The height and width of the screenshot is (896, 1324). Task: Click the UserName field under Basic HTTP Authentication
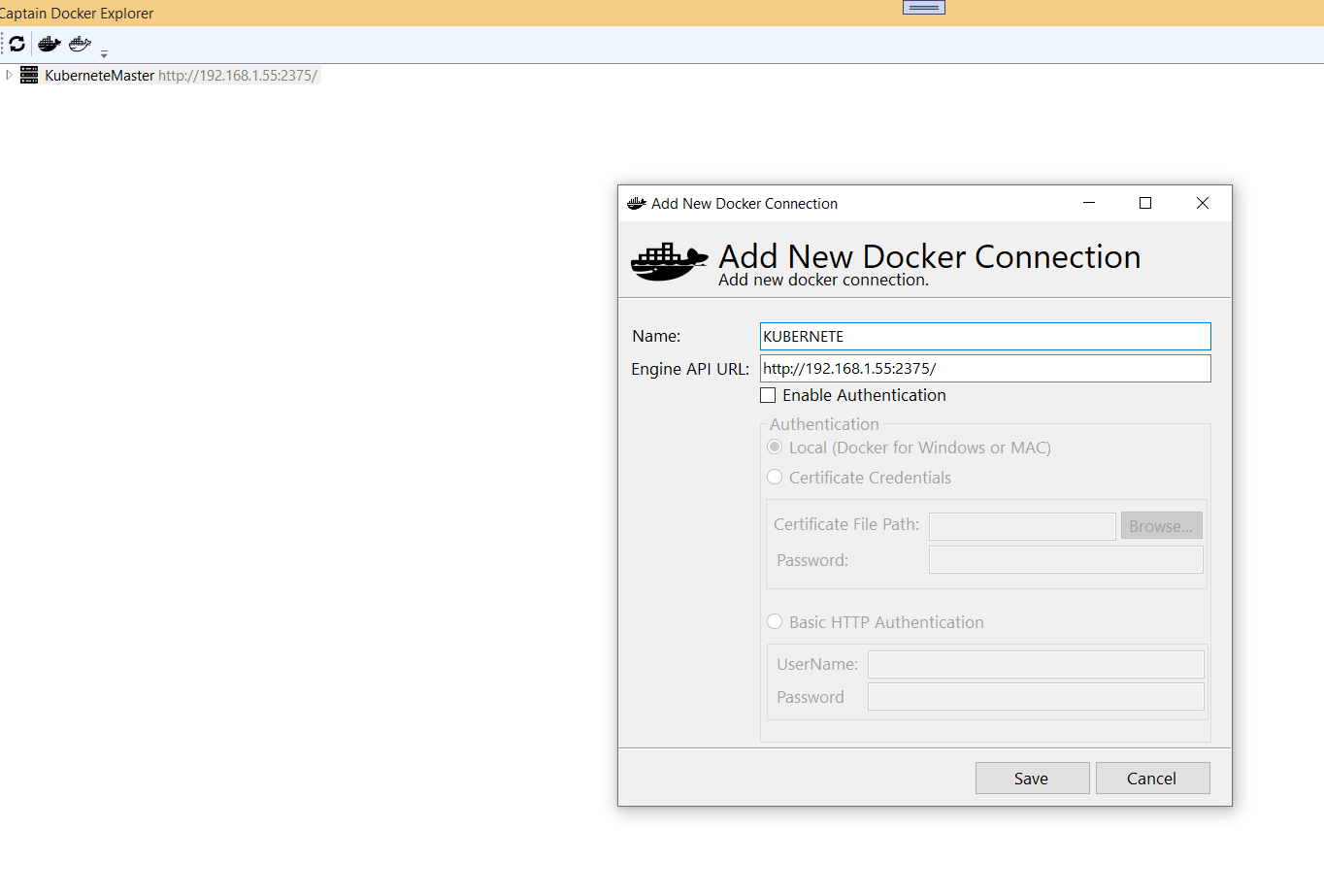point(1035,664)
